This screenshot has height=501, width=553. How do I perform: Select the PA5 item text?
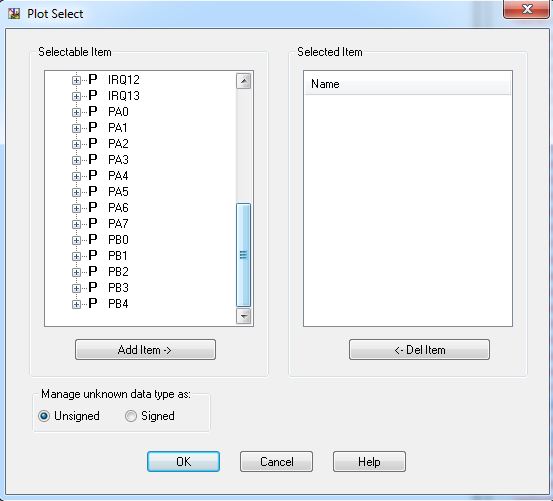coord(118,192)
